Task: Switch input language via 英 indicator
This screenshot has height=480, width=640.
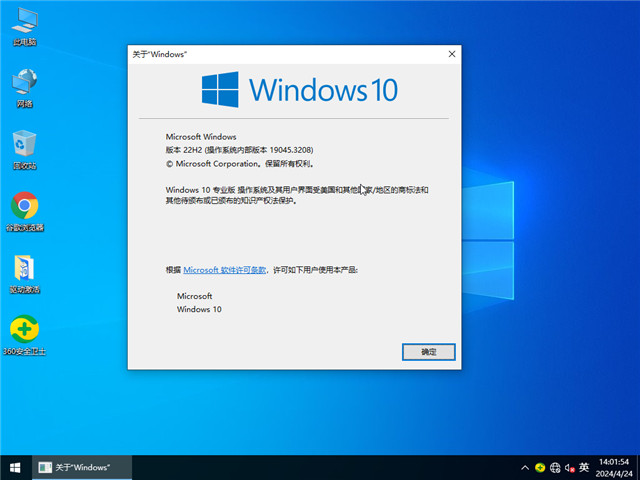Action: coord(584,467)
